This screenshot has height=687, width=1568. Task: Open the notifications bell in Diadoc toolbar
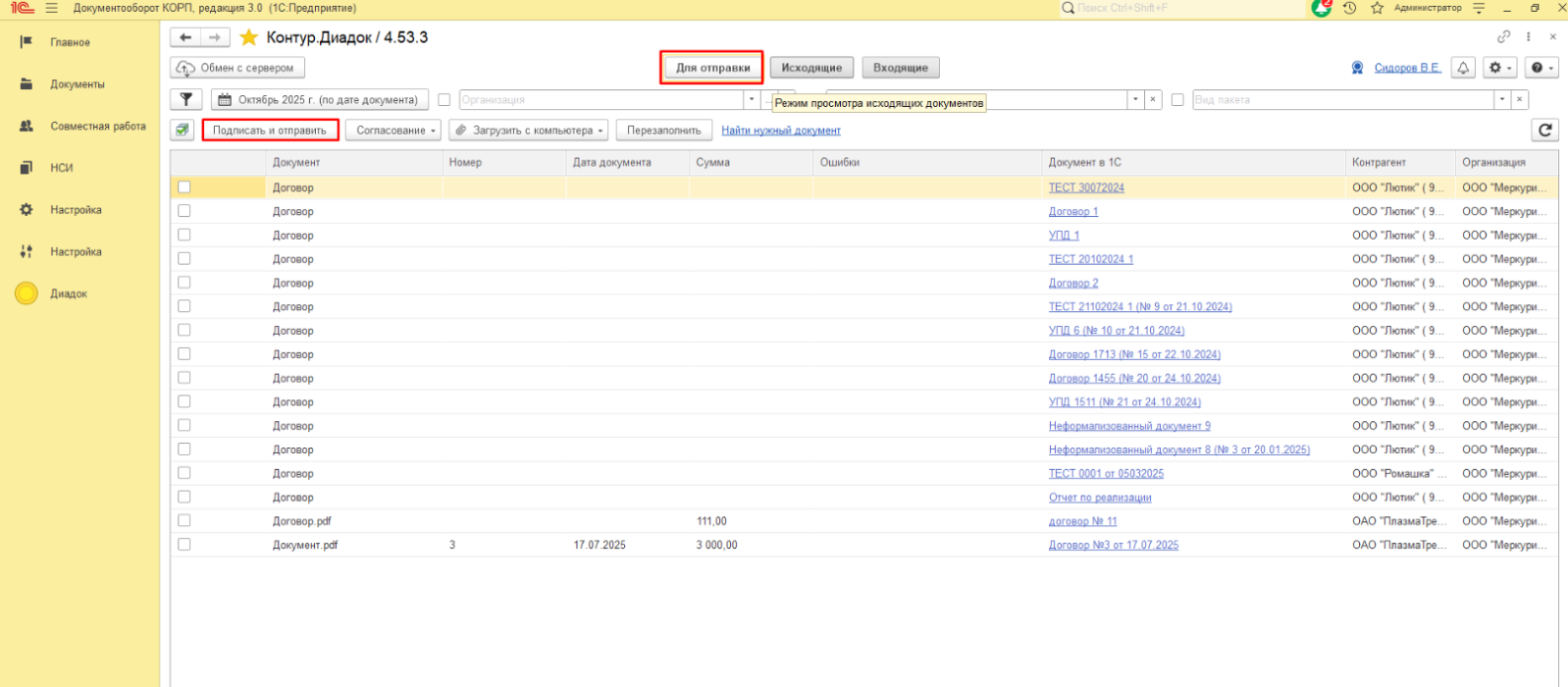tap(1463, 68)
